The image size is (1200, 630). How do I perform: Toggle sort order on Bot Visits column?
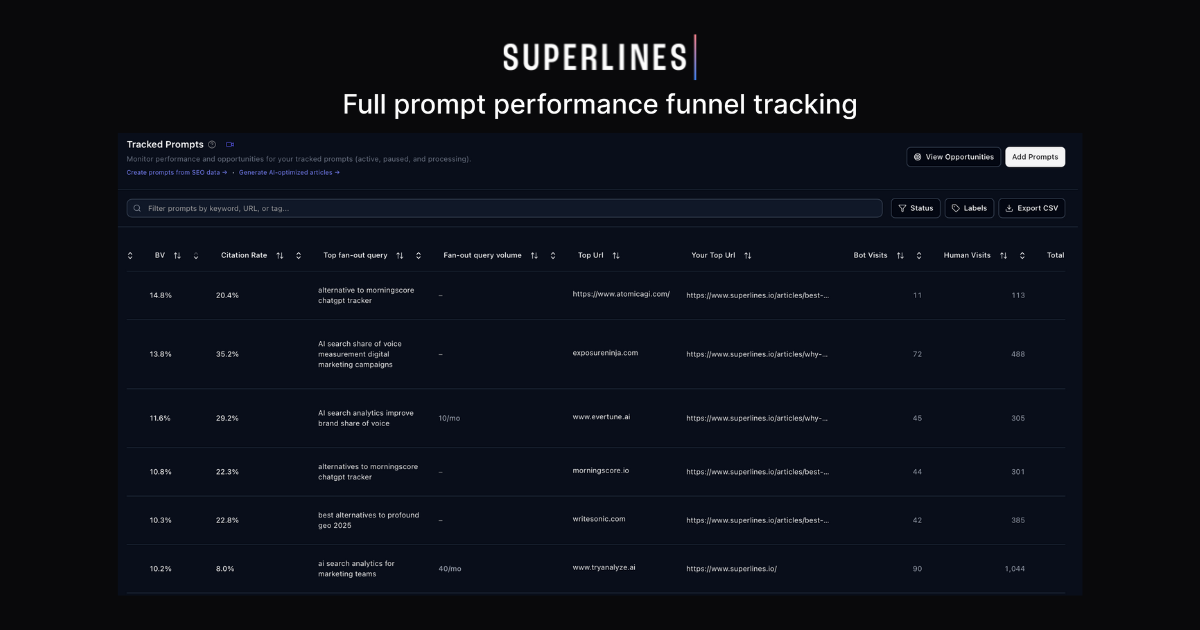(x=898, y=255)
